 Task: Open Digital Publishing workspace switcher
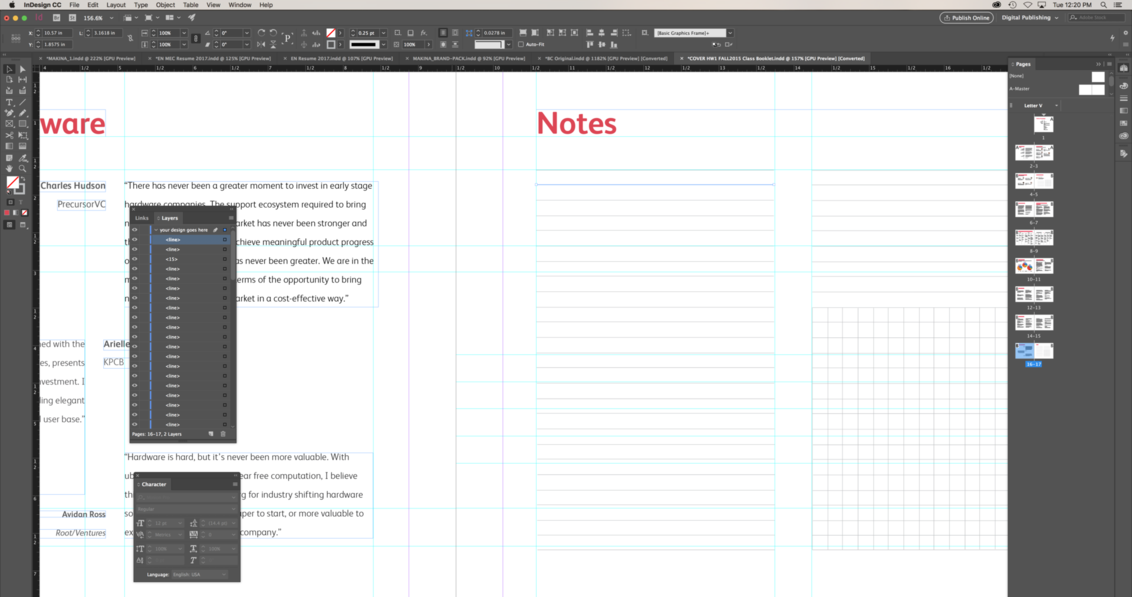1030,17
